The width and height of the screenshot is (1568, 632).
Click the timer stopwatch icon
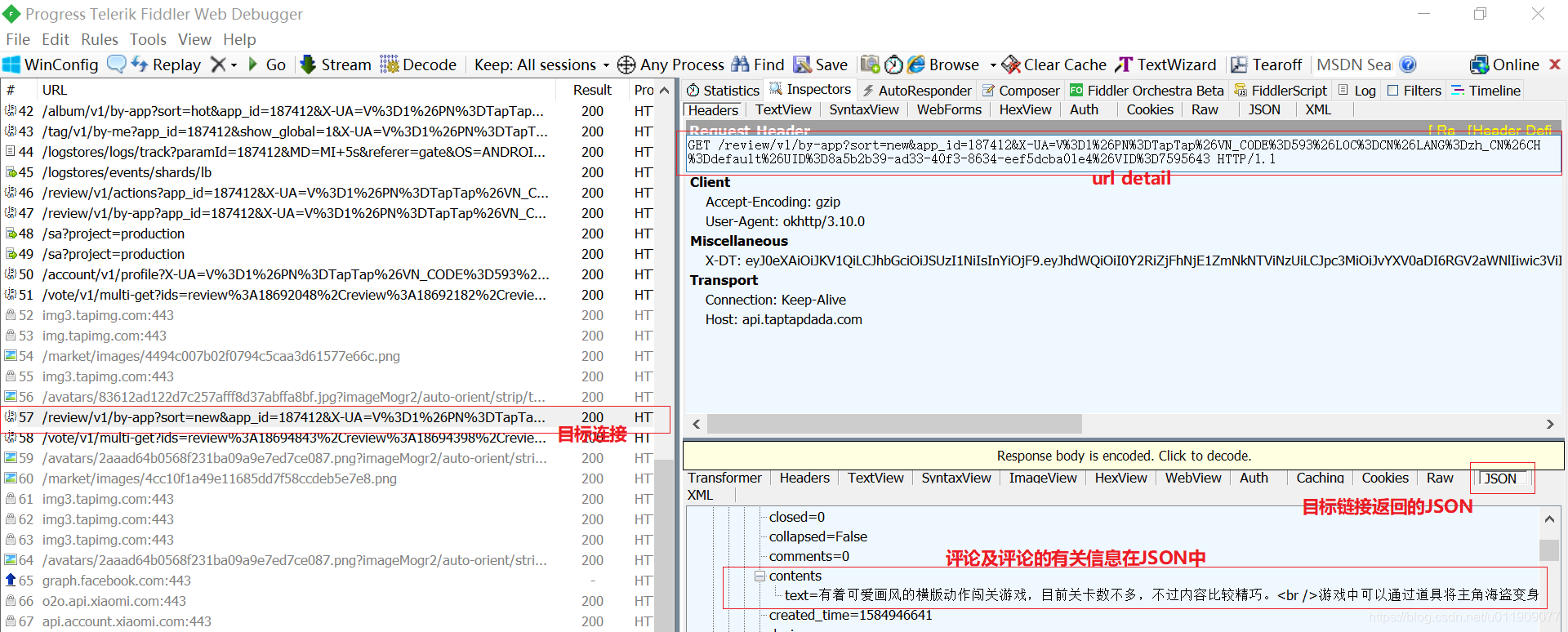894,65
